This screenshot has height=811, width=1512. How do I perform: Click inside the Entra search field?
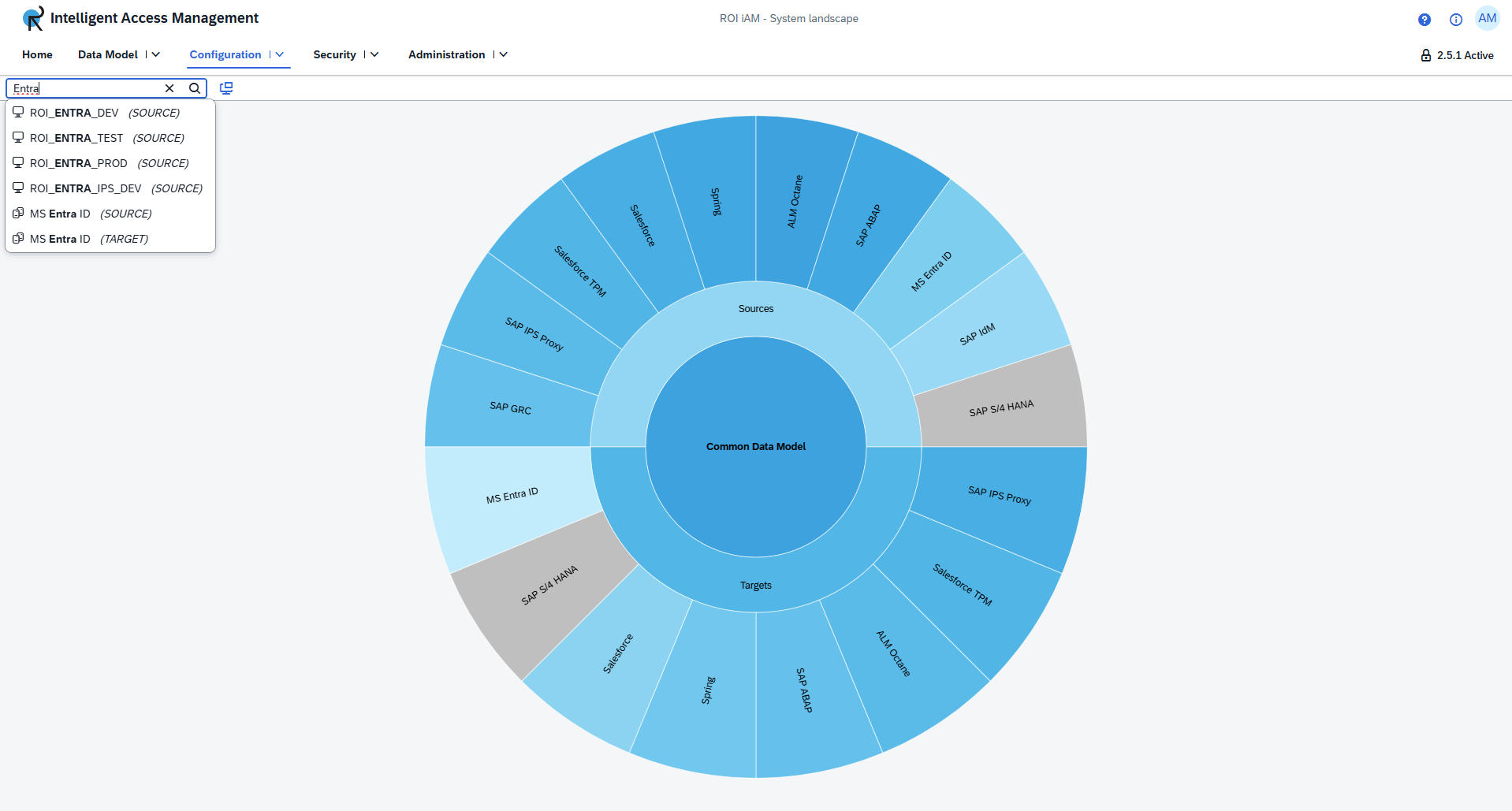click(87, 88)
